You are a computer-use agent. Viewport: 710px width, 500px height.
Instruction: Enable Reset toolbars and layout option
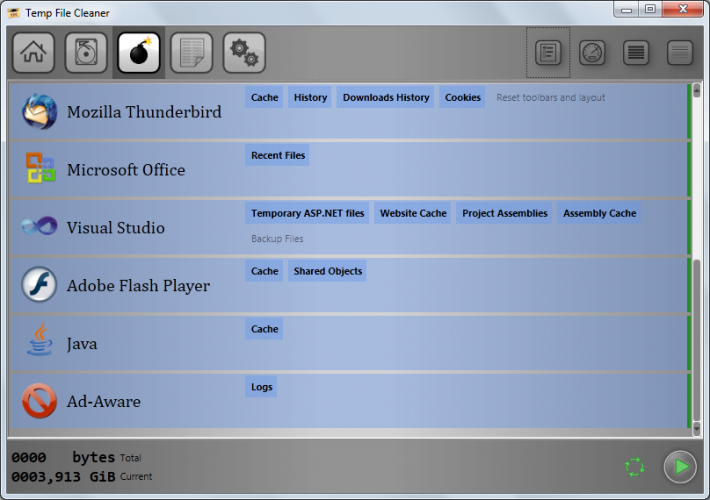550,98
